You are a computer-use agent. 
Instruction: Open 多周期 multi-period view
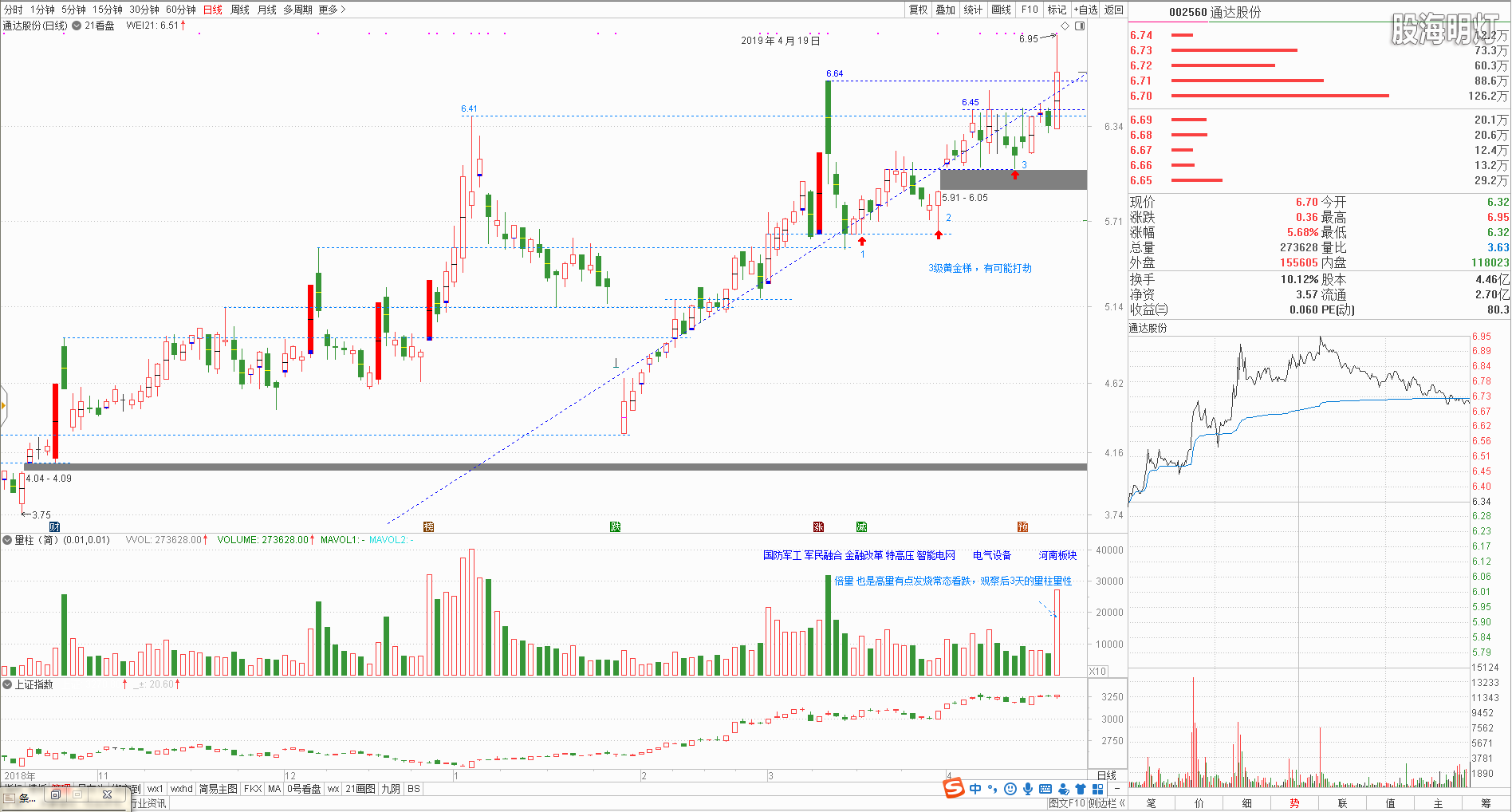pyautogui.click(x=297, y=10)
